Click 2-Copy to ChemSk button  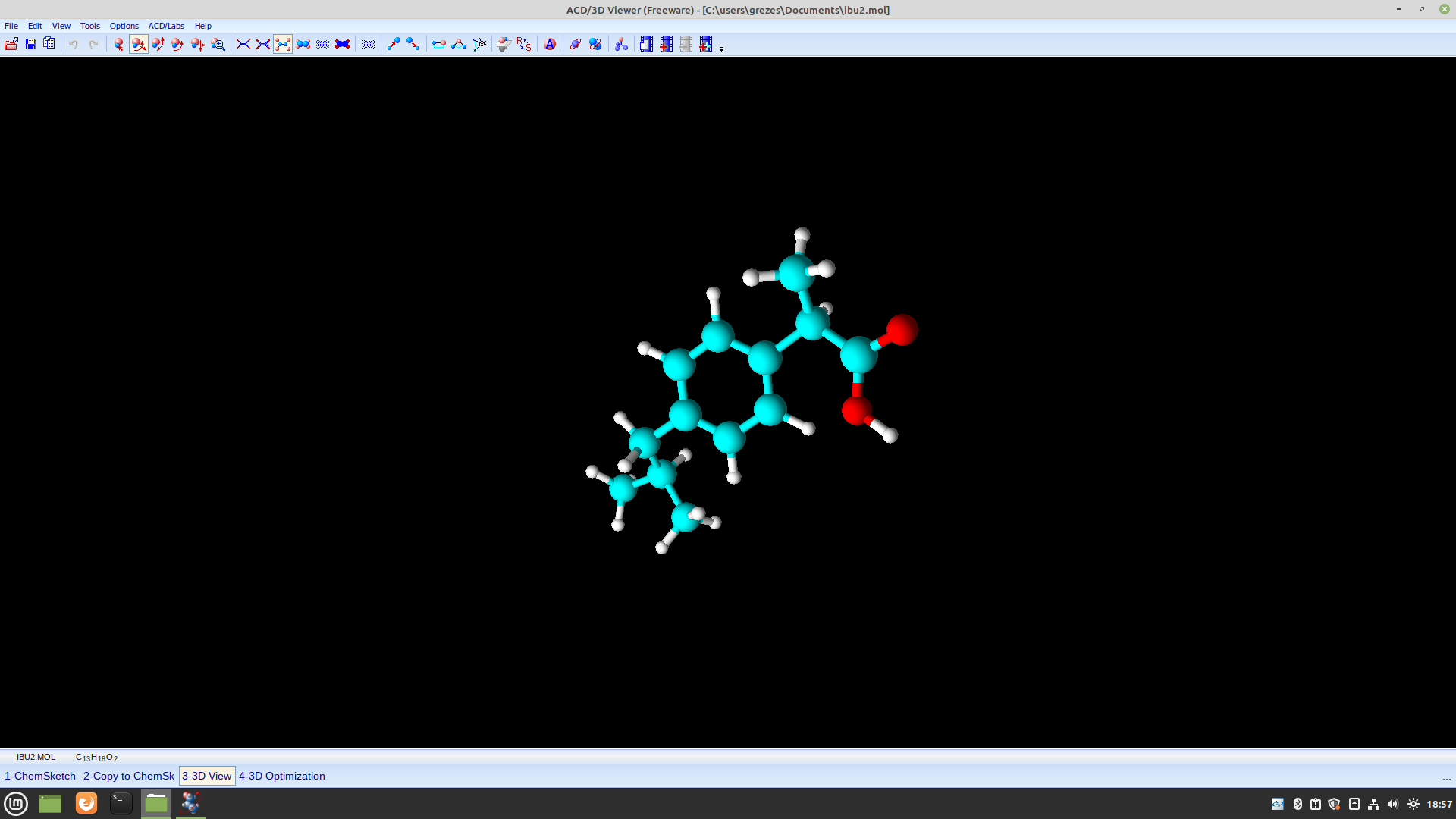pos(129,776)
